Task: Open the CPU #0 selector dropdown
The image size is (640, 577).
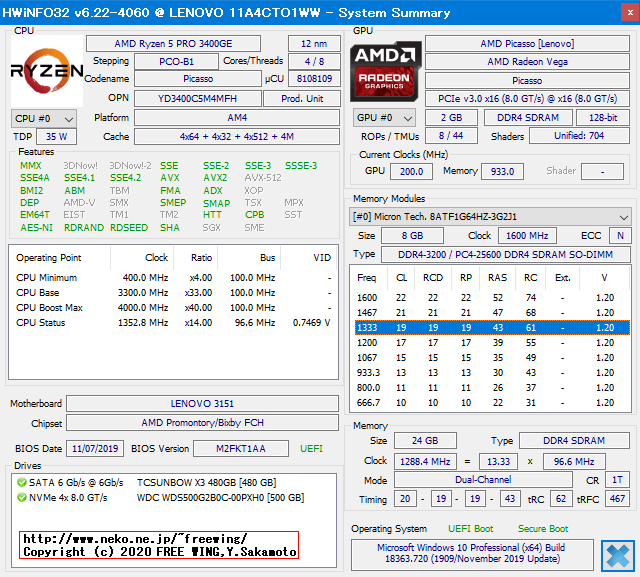Action: 44,118
